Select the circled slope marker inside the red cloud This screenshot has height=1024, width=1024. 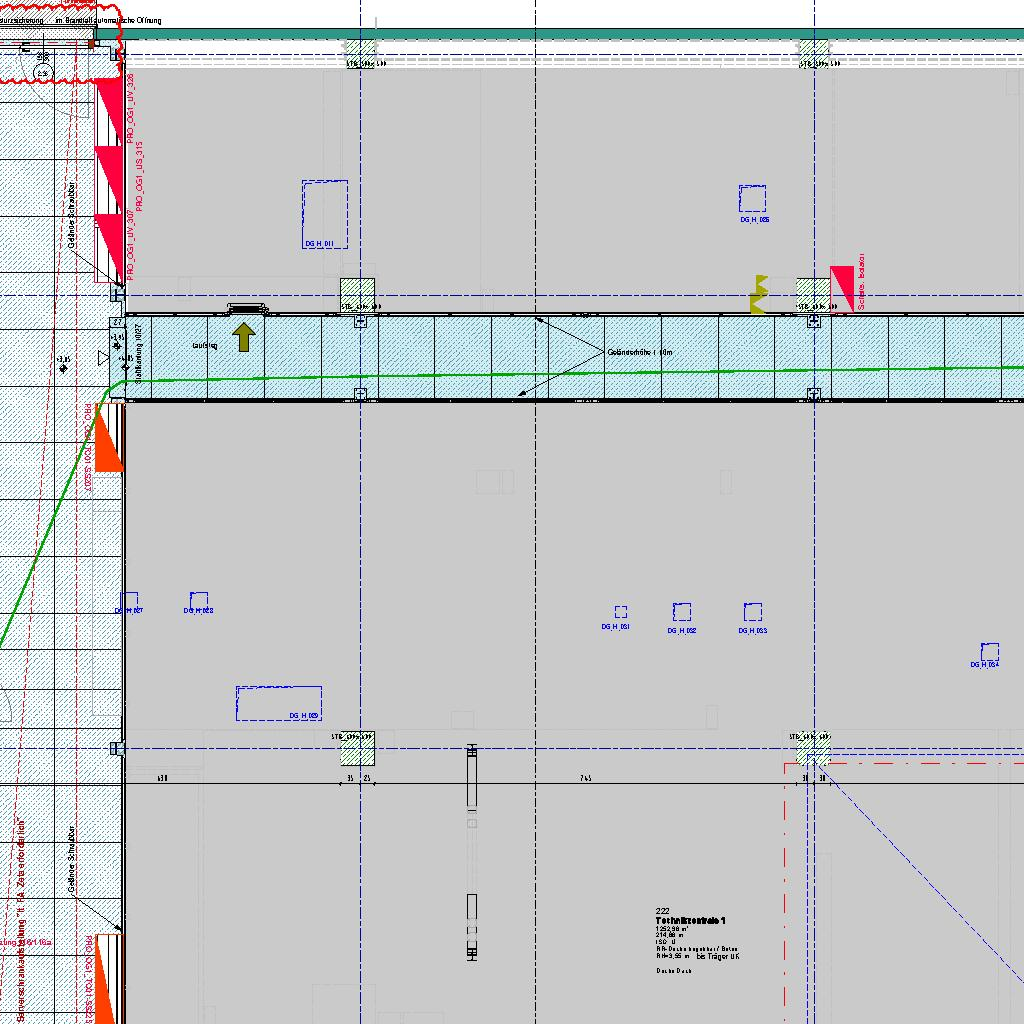[x=42, y=74]
